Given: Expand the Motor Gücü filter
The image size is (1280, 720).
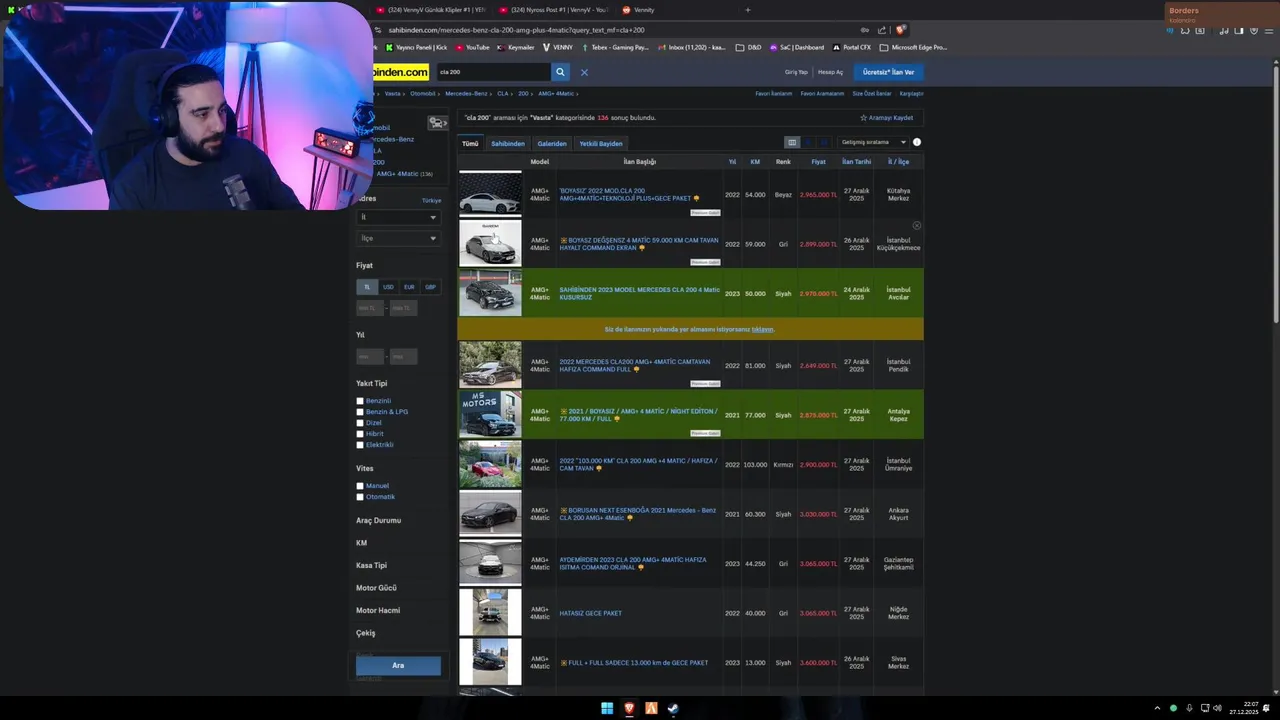Looking at the screenshot, I should pyautogui.click(x=376, y=588).
